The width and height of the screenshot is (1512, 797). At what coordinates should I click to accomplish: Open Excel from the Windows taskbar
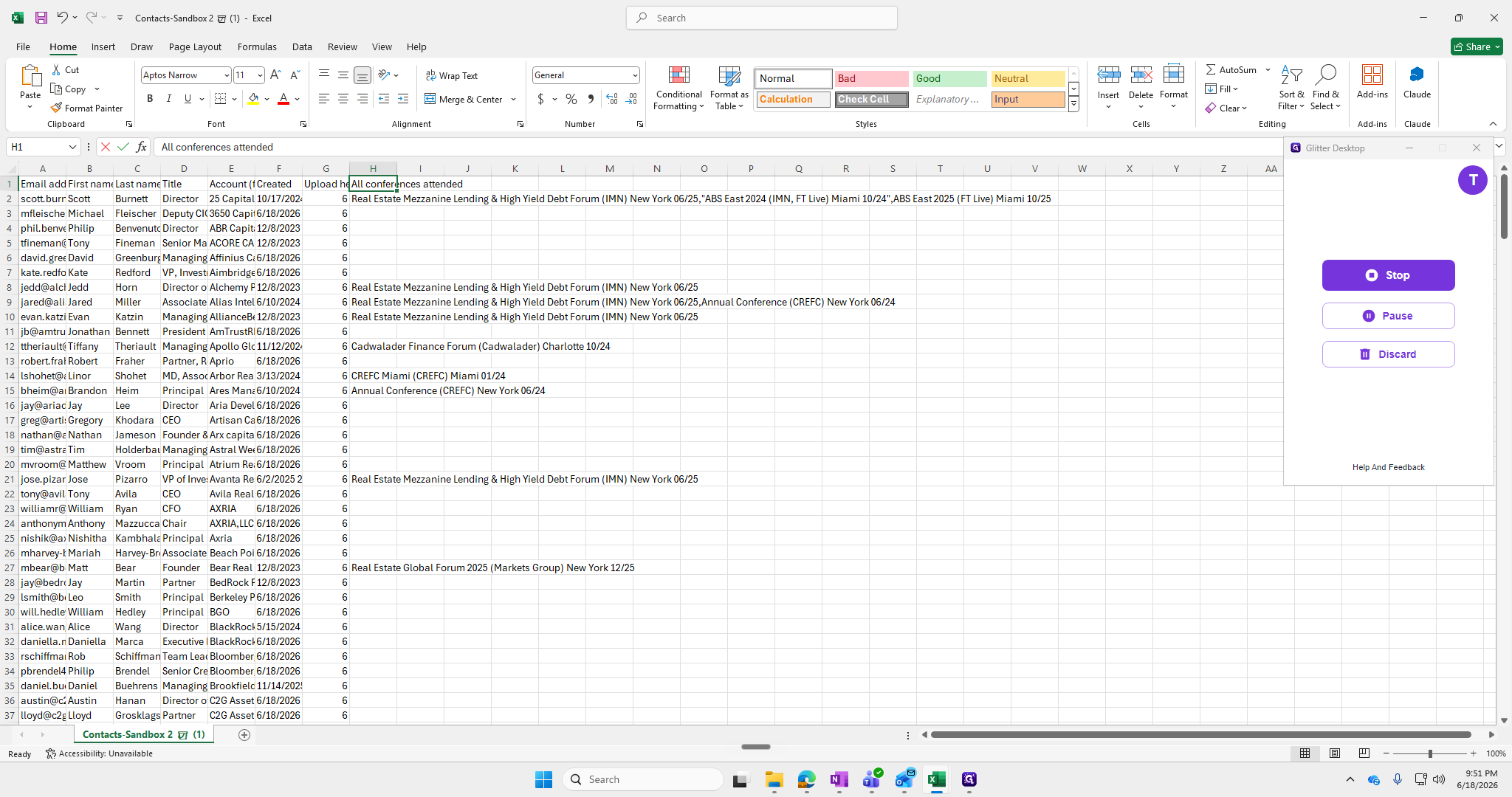click(x=936, y=779)
